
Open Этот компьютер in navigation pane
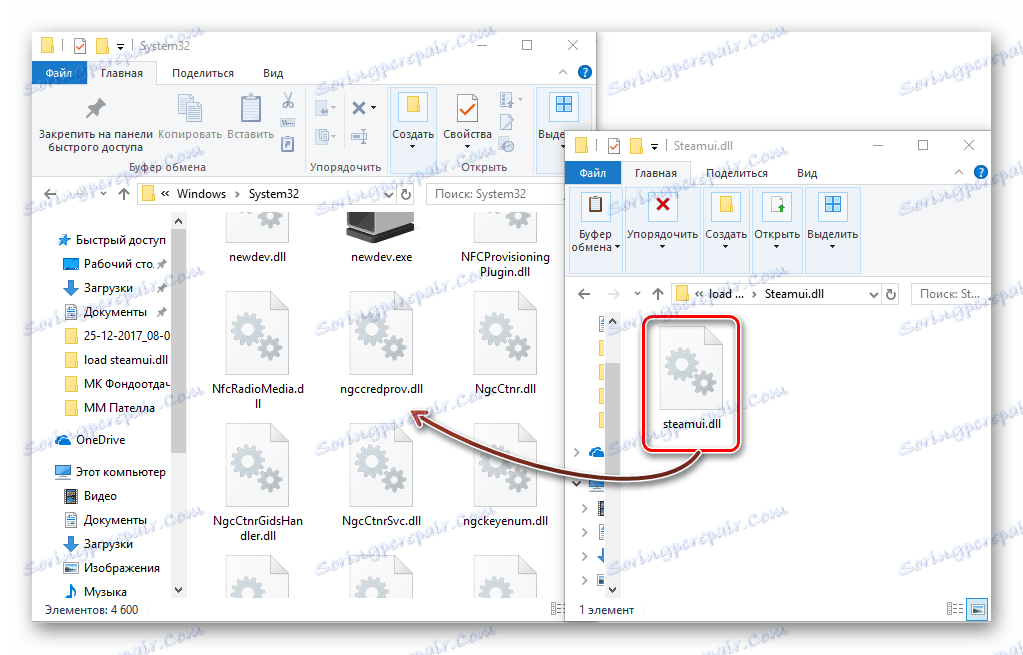112,472
